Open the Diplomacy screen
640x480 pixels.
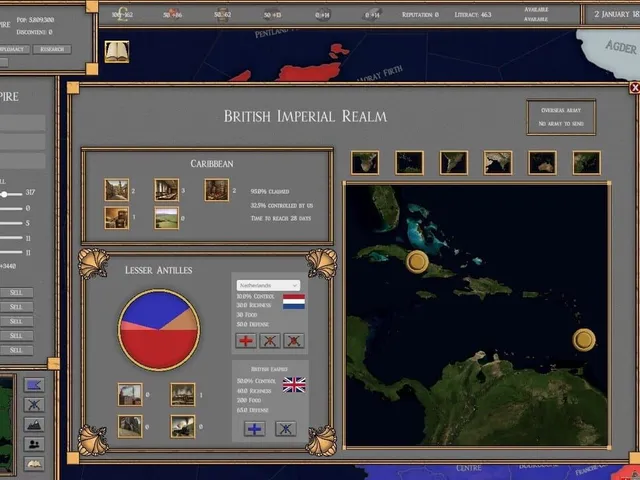(x=13, y=49)
